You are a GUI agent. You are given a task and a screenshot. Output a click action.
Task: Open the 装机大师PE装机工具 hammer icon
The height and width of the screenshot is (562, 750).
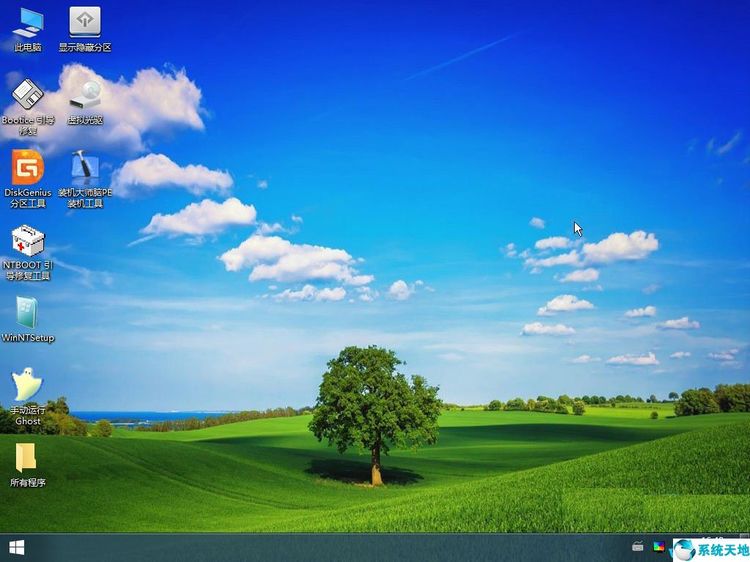click(x=85, y=167)
